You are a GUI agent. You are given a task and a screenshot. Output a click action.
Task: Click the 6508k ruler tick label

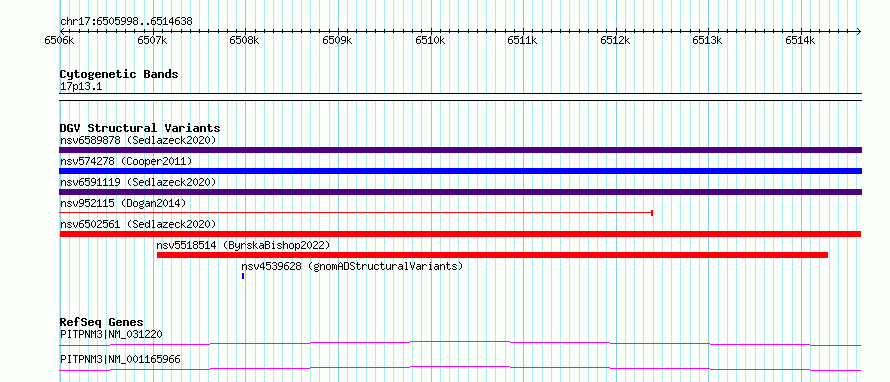(245, 41)
